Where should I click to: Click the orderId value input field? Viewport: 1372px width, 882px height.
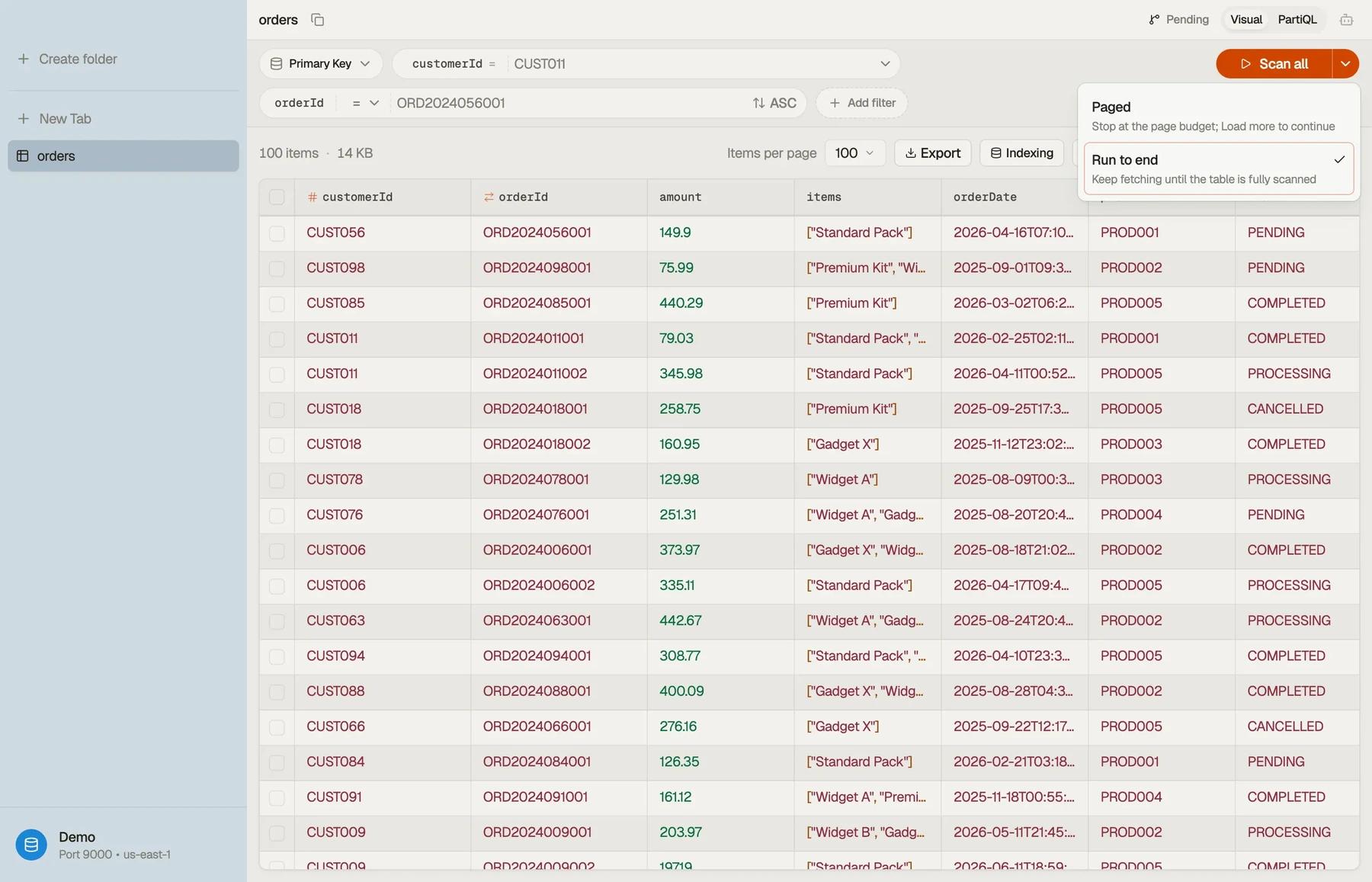[568, 103]
